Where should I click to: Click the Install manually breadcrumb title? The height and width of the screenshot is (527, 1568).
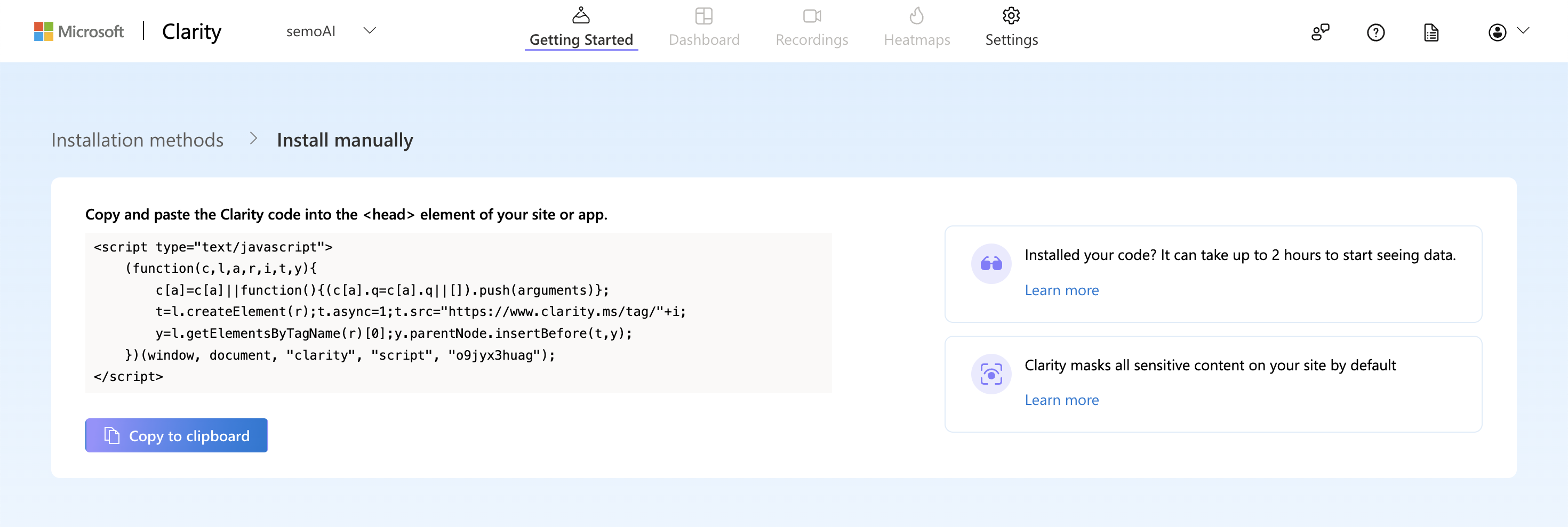(345, 140)
